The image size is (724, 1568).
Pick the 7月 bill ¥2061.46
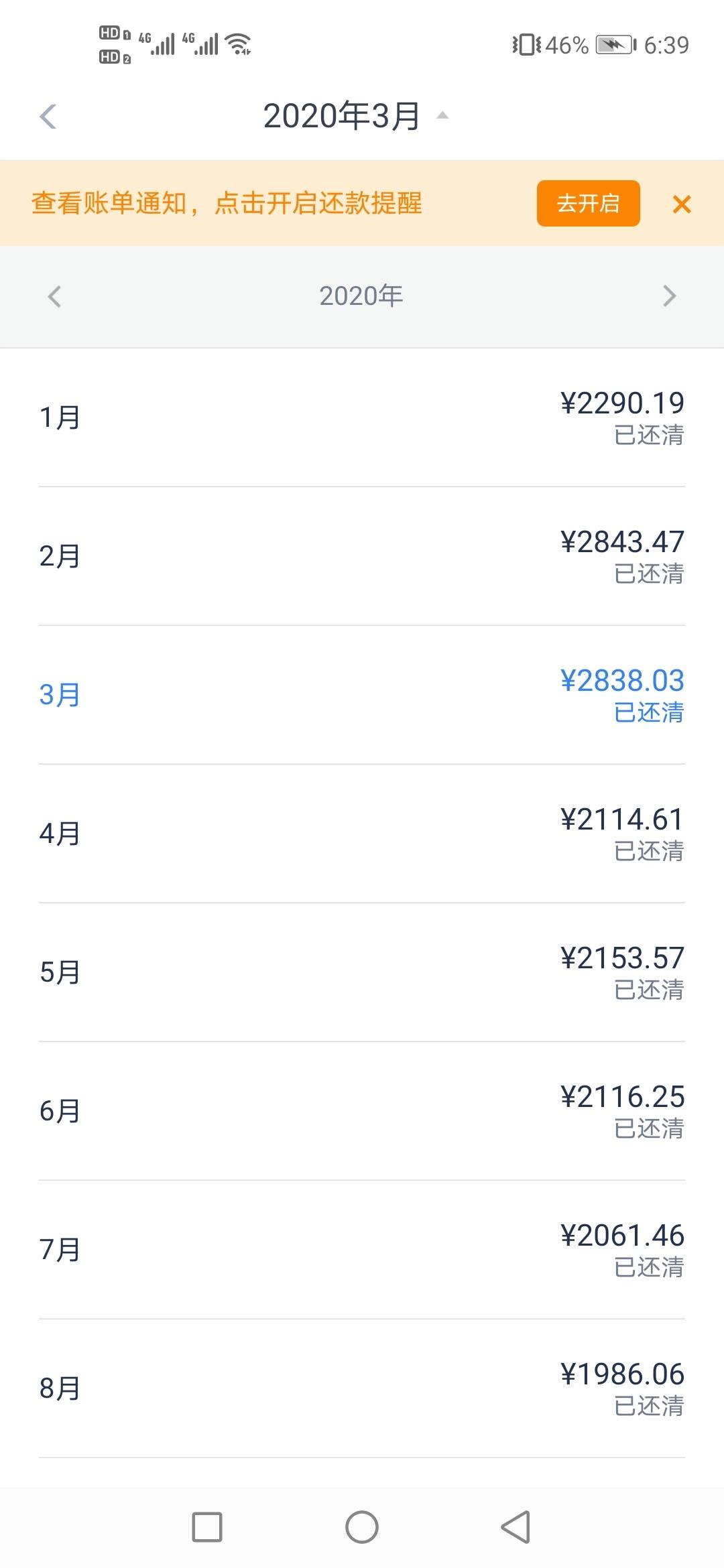click(x=362, y=1250)
